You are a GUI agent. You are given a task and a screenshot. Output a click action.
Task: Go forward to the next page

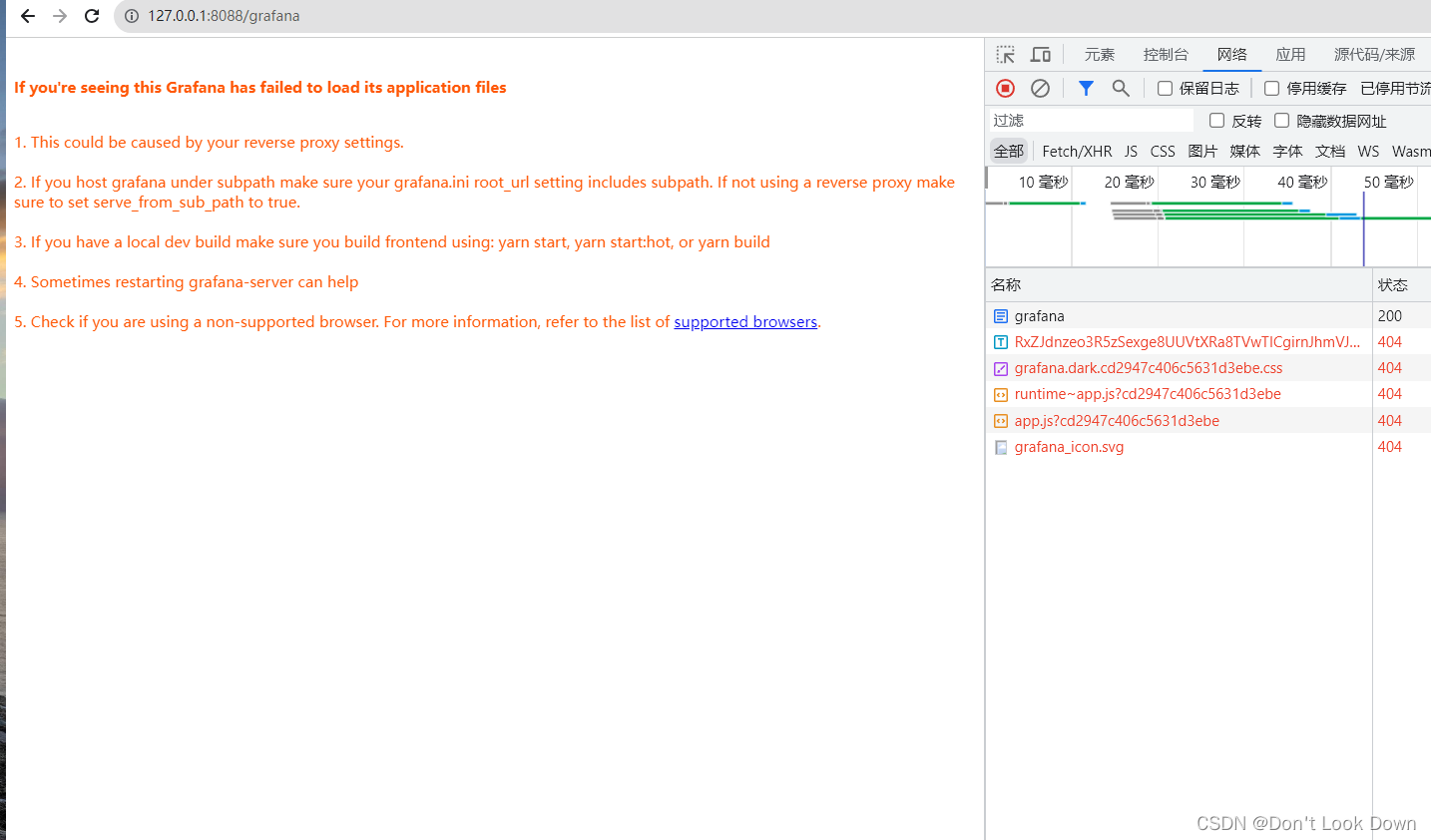pos(60,16)
